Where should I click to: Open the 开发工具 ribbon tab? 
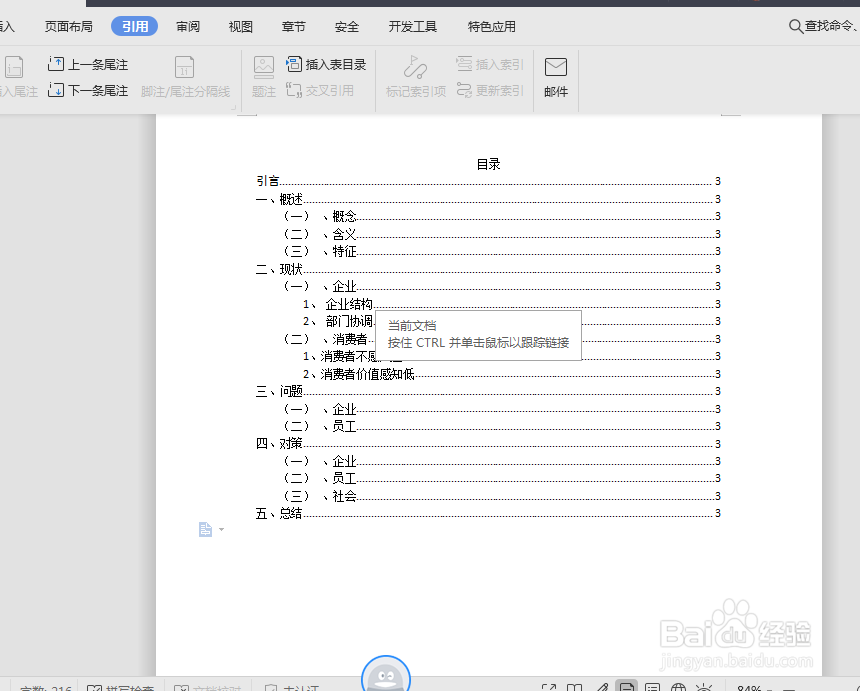[x=411, y=26]
